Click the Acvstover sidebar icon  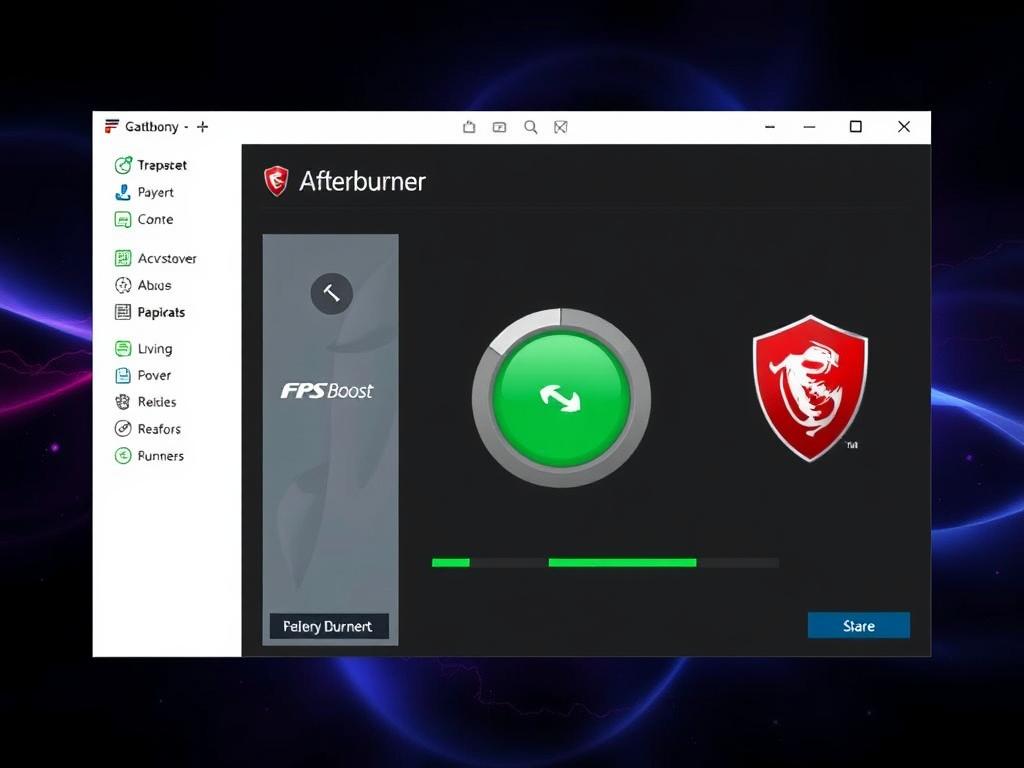(123, 258)
